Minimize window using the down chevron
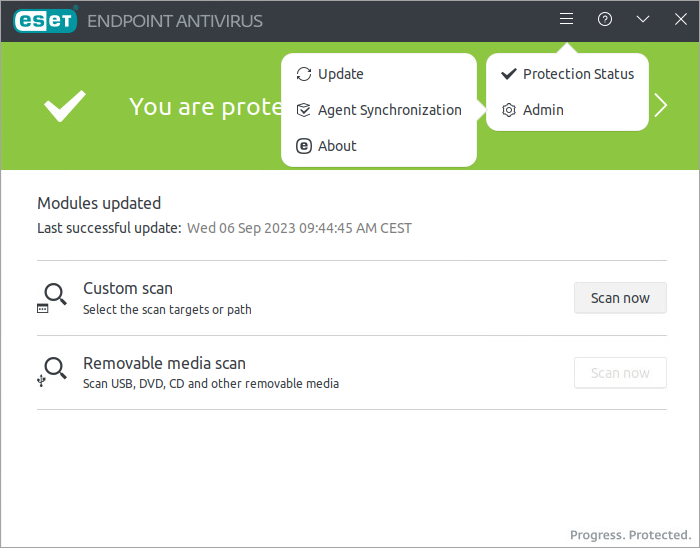Screen dimensions: 700x548 pyautogui.click(x=643, y=19)
